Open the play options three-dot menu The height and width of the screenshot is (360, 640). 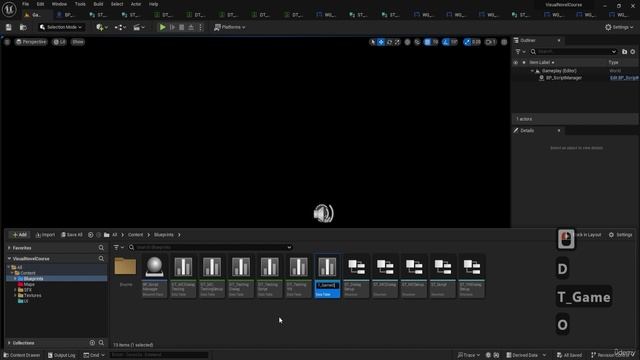[x=200, y=27]
